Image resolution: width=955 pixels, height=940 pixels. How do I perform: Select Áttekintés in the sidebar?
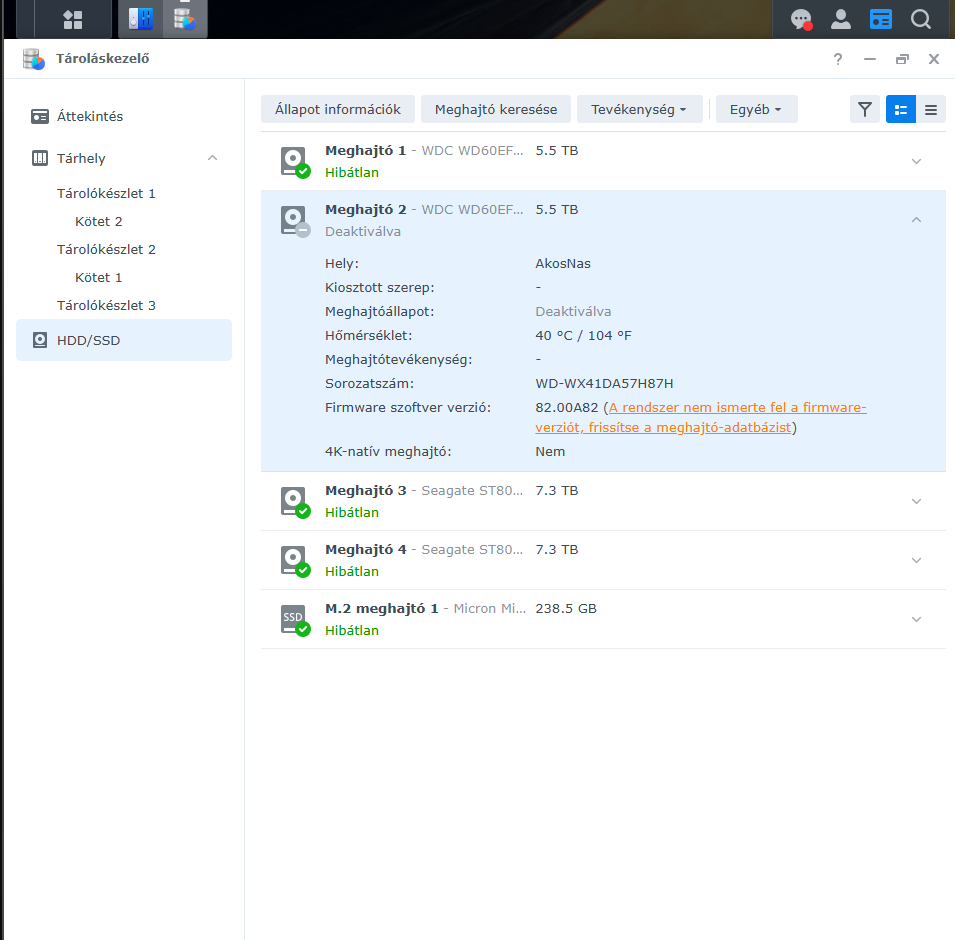(x=90, y=116)
